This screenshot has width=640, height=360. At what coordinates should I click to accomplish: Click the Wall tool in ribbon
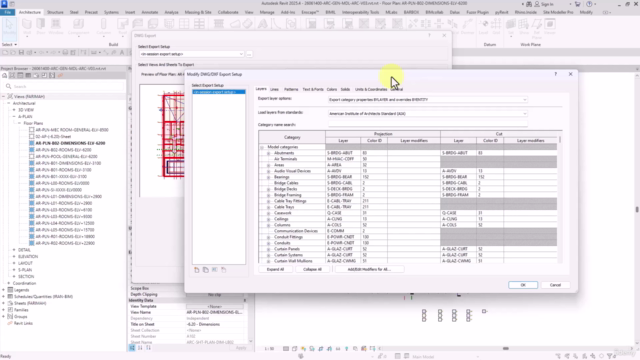[x=27, y=27]
